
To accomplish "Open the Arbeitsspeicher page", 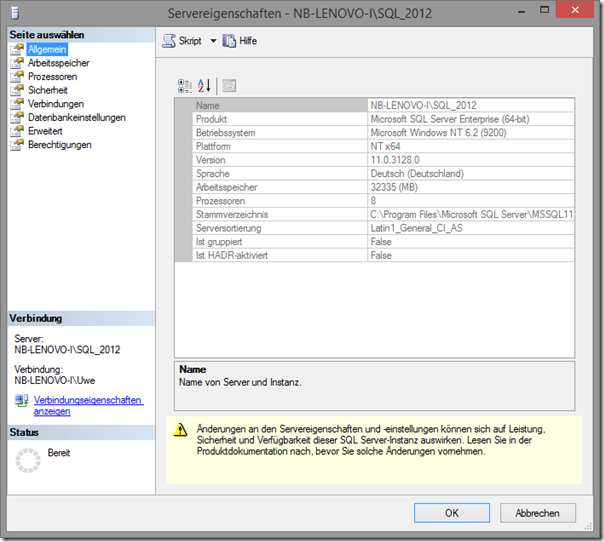I will (59, 63).
